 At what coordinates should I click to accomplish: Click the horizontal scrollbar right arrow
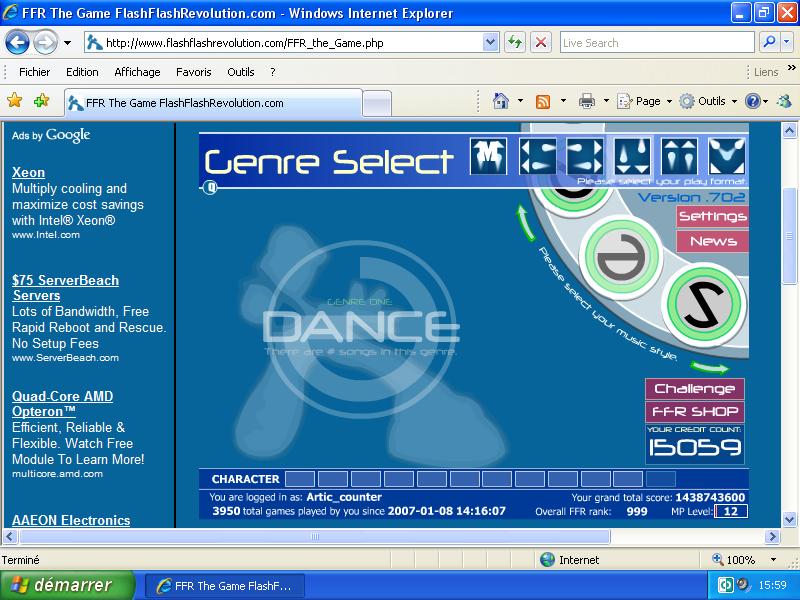pos(772,536)
